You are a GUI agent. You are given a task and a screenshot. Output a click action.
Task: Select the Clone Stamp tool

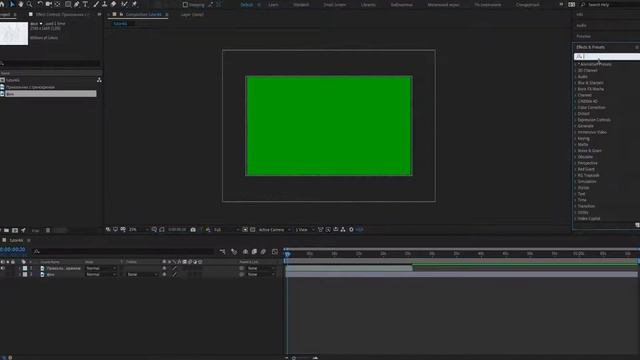(104, 4)
